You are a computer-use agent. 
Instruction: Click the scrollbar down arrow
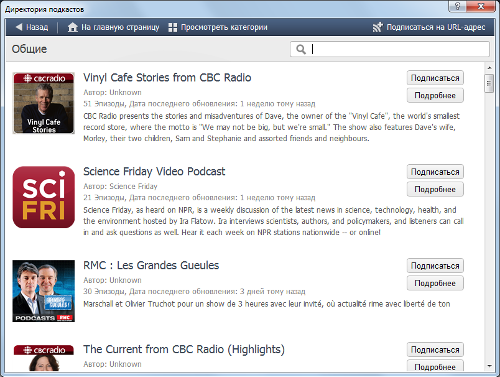[x=489, y=366]
